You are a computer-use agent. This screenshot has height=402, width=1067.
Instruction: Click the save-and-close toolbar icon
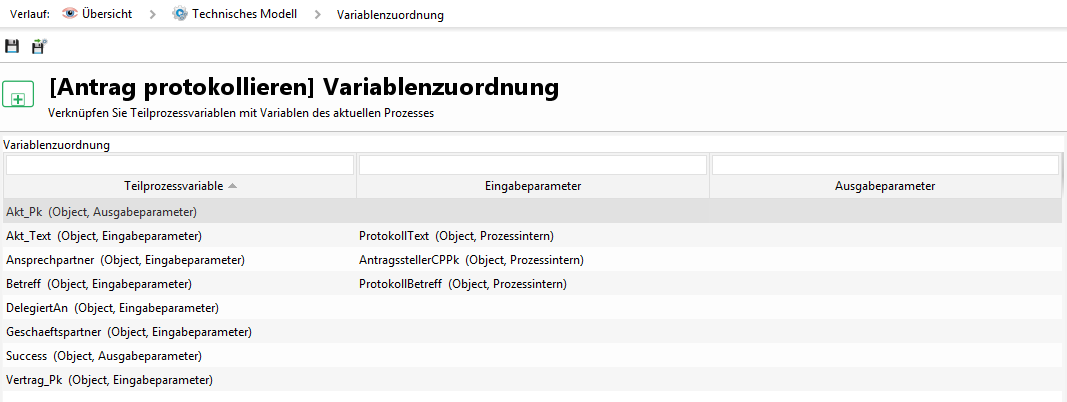click(x=39, y=46)
